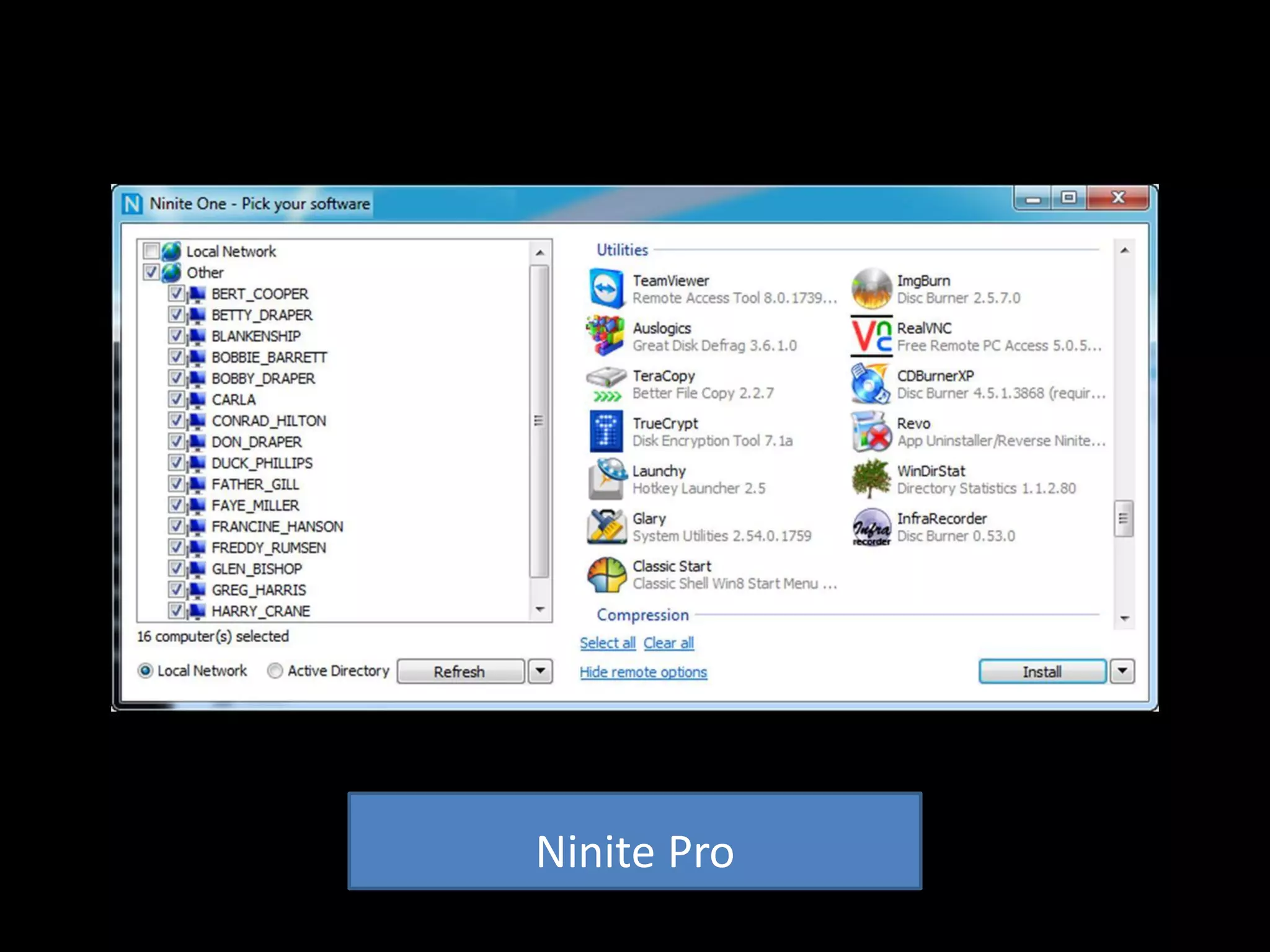1270x952 pixels.
Task: Click the Install button
Action: [x=1042, y=671]
